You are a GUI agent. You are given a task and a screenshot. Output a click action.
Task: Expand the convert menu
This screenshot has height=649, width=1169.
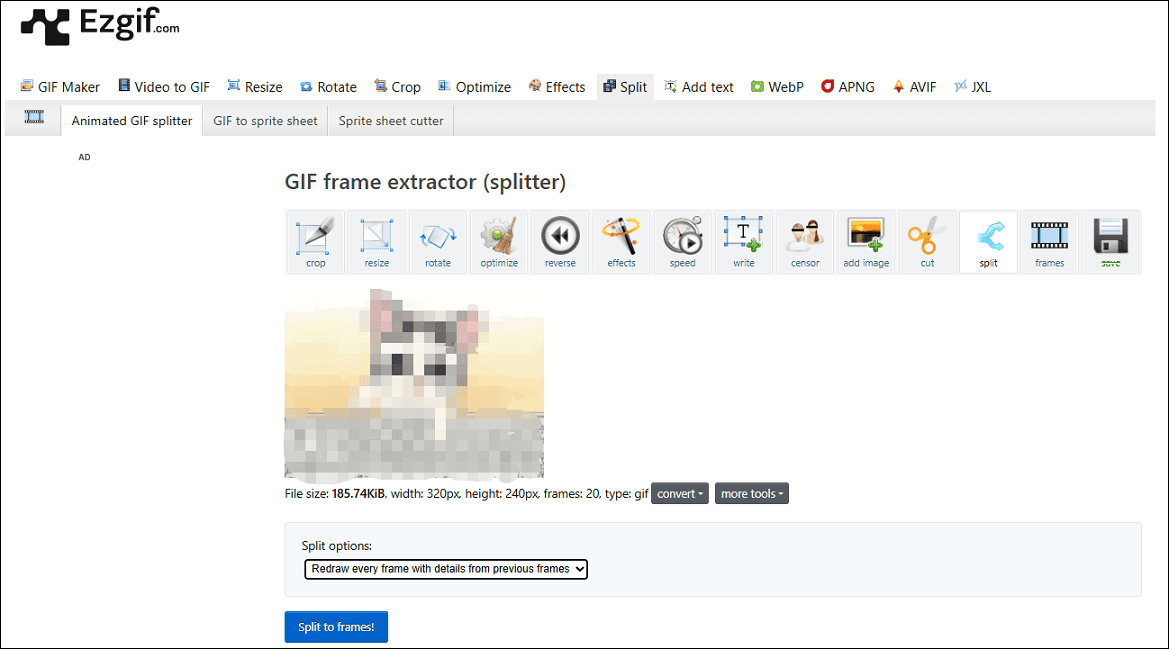coord(679,493)
